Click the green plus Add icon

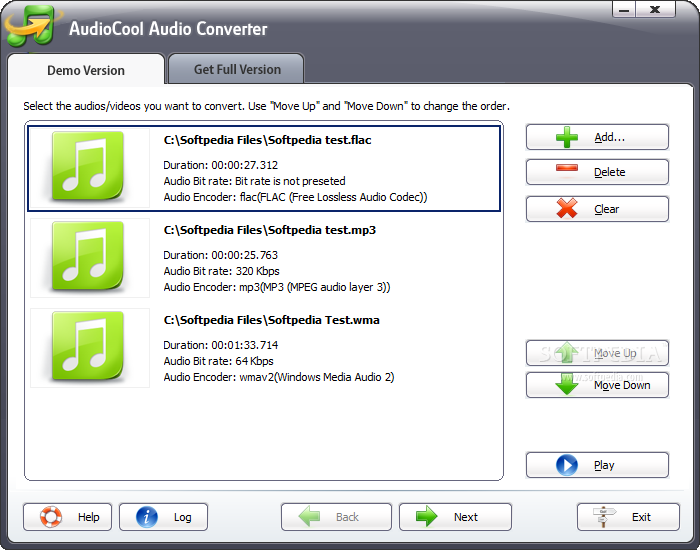click(567, 137)
